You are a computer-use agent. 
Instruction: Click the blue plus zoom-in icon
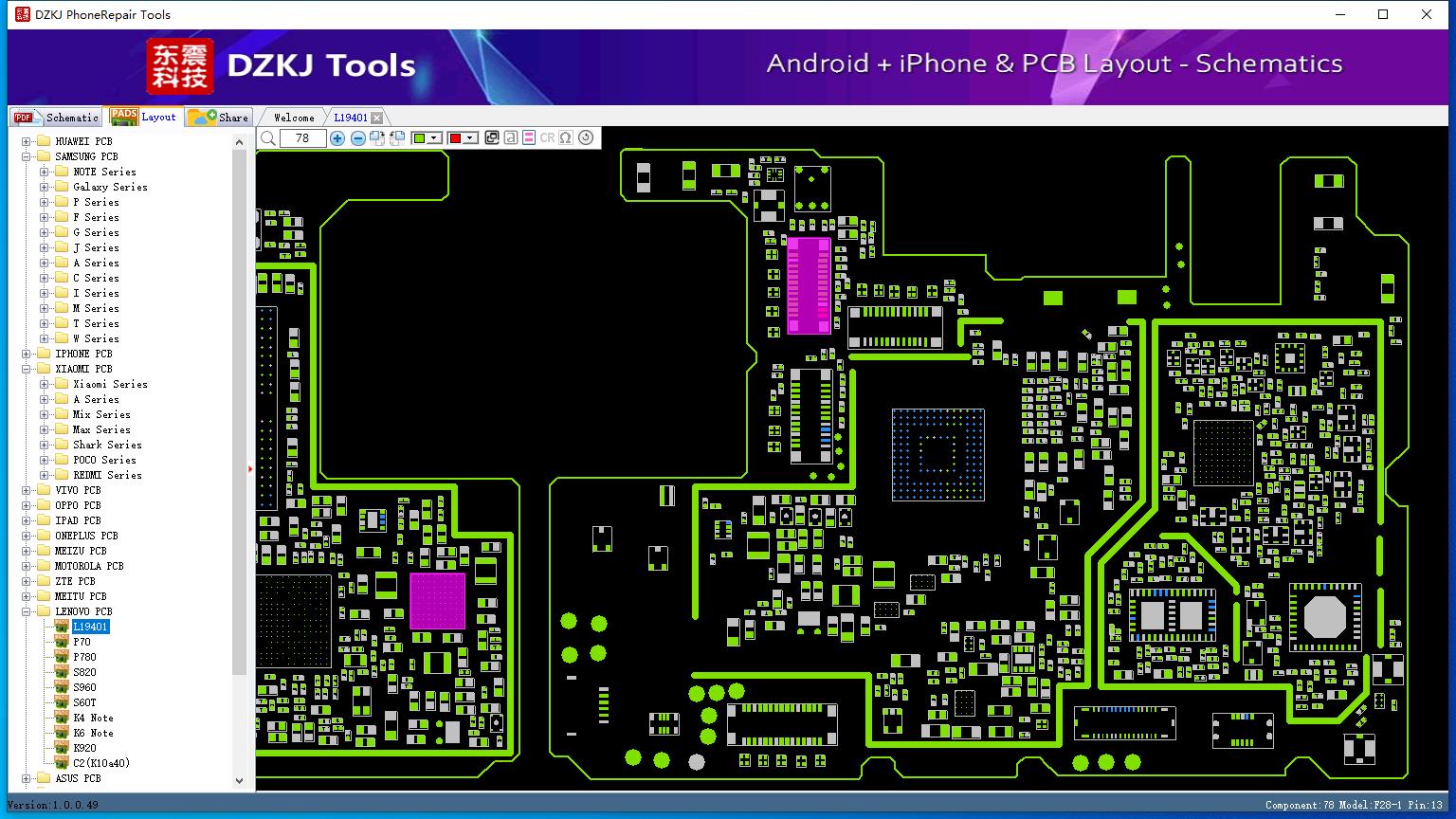337,138
